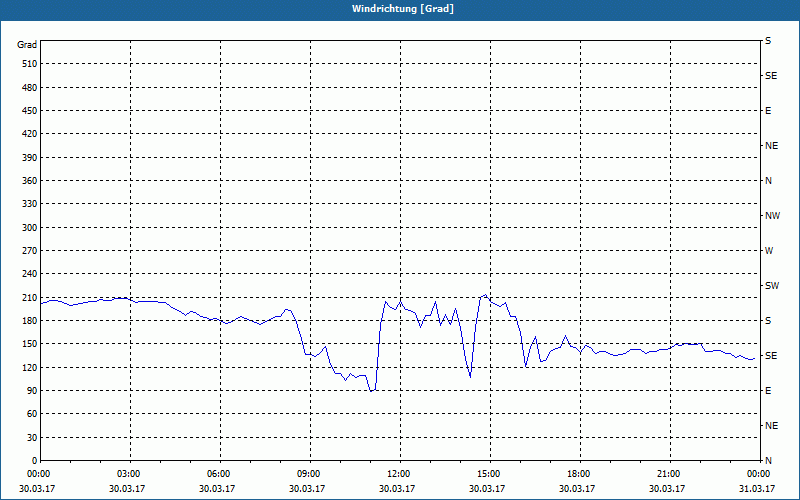Click the NW compass label

coord(772,216)
